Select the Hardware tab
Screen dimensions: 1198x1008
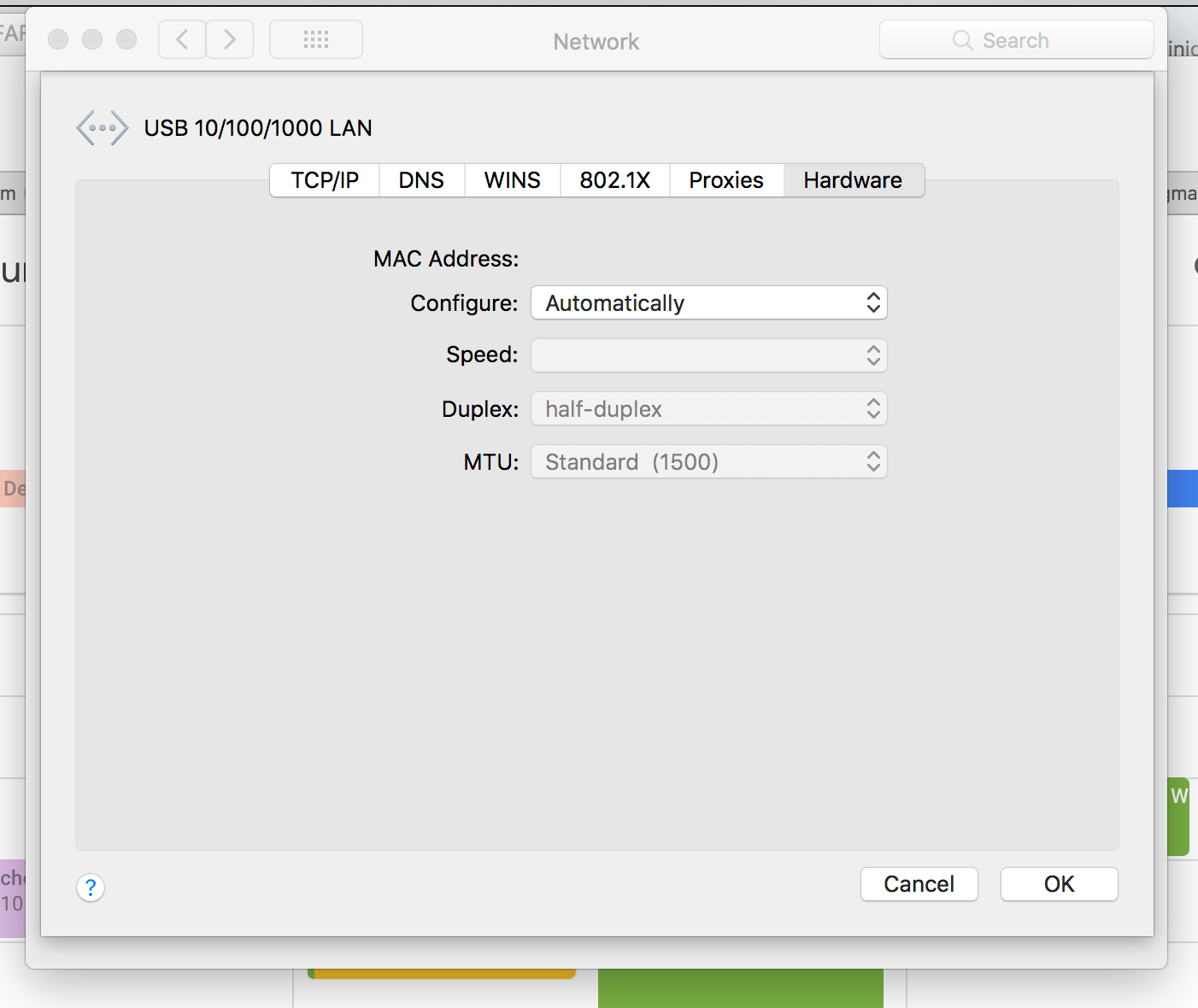[x=852, y=180]
